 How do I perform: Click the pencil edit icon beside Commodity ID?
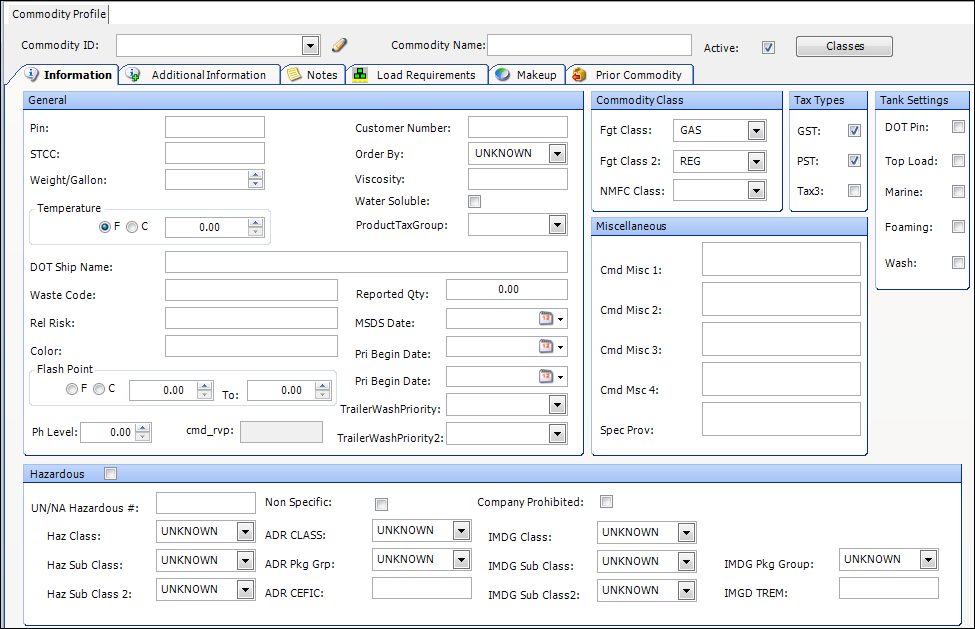click(339, 45)
